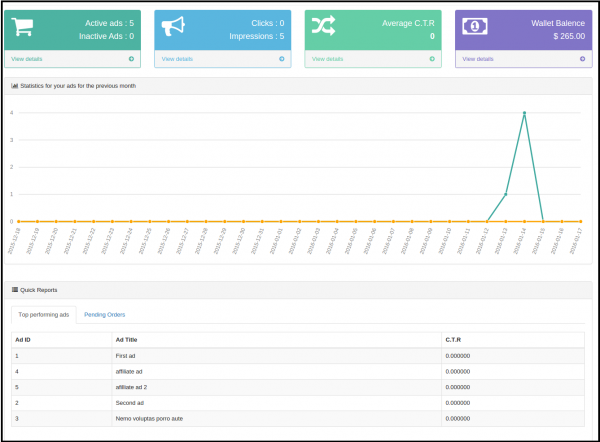Click arrow circle icon in Wallet Balance card footer
This screenshot has width=600, height=442.
tap(582, 59)
